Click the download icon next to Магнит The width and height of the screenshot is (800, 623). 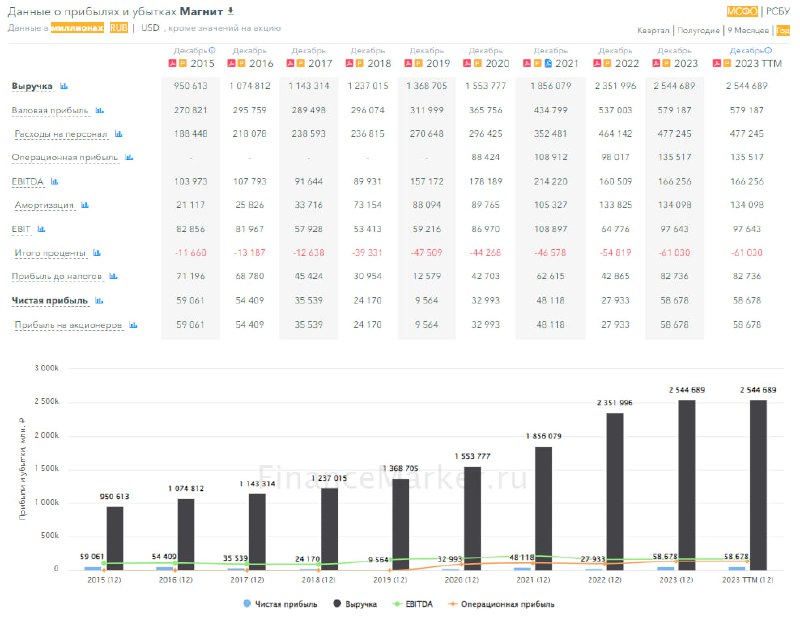point(231,11)
